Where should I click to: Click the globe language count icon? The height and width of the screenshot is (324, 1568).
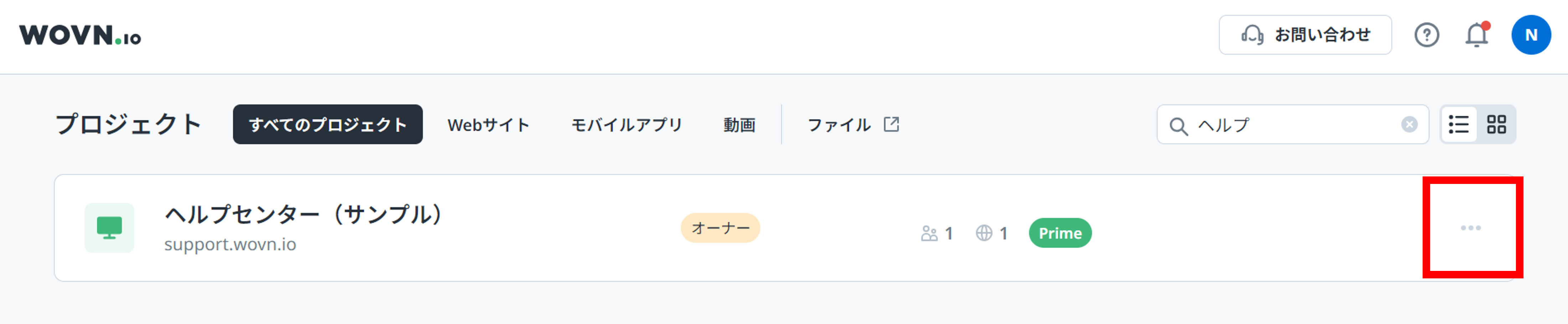(x=985, y=233)
